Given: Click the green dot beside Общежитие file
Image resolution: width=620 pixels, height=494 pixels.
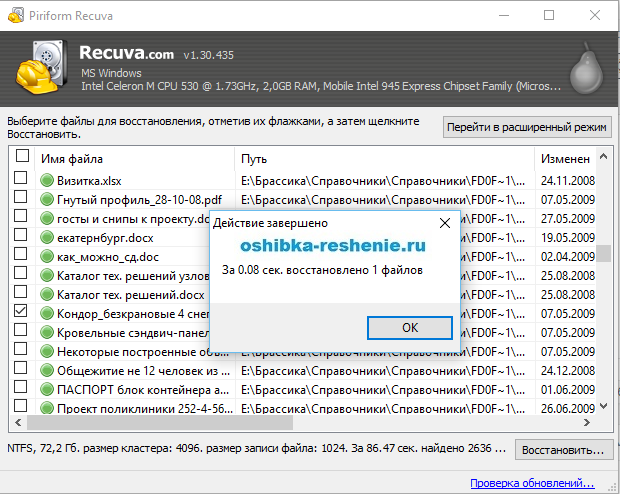Looking at the screenshot, I should point(47,370).
